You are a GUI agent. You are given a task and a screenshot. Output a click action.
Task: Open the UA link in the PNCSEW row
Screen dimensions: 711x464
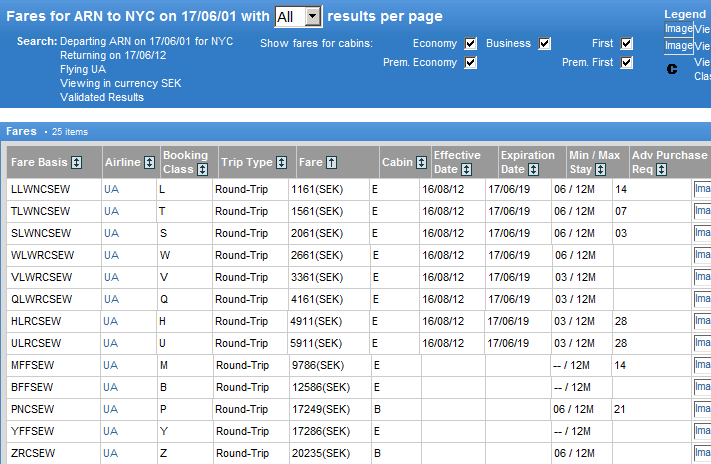pyautogui.click(x=111, y=410)
